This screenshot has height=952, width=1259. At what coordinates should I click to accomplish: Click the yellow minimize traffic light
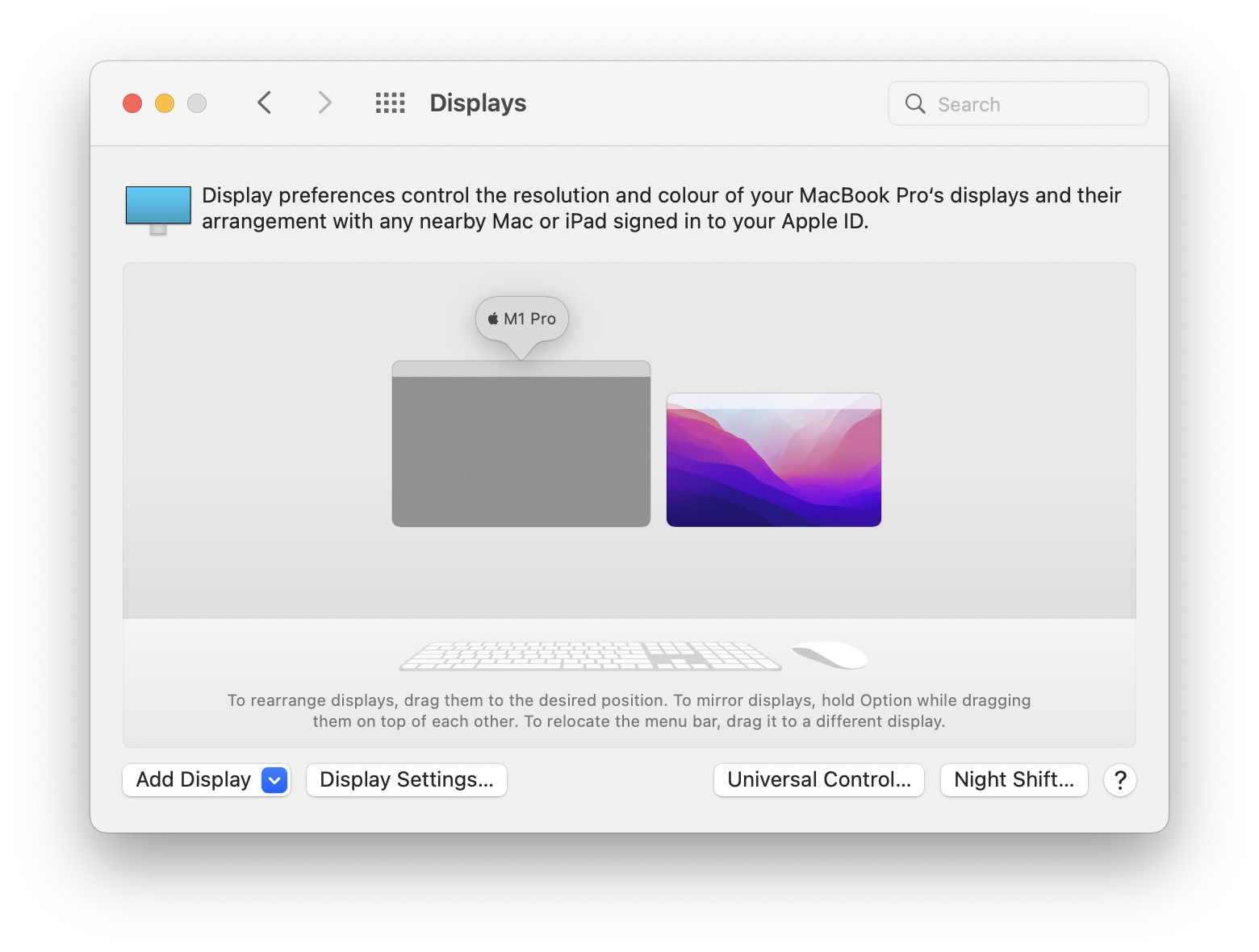[165, 102]
